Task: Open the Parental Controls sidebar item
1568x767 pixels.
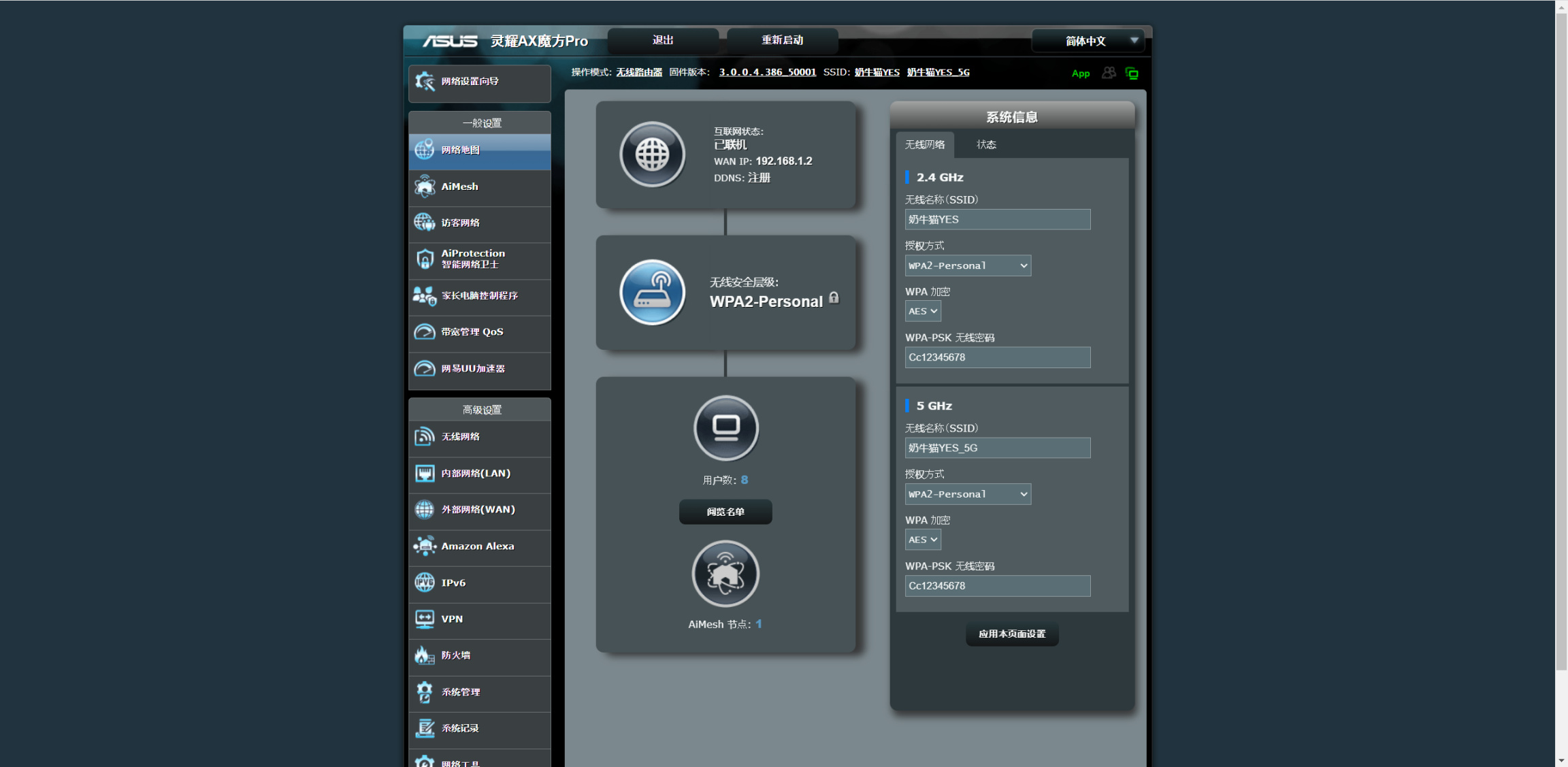Action: coord(479,295)
